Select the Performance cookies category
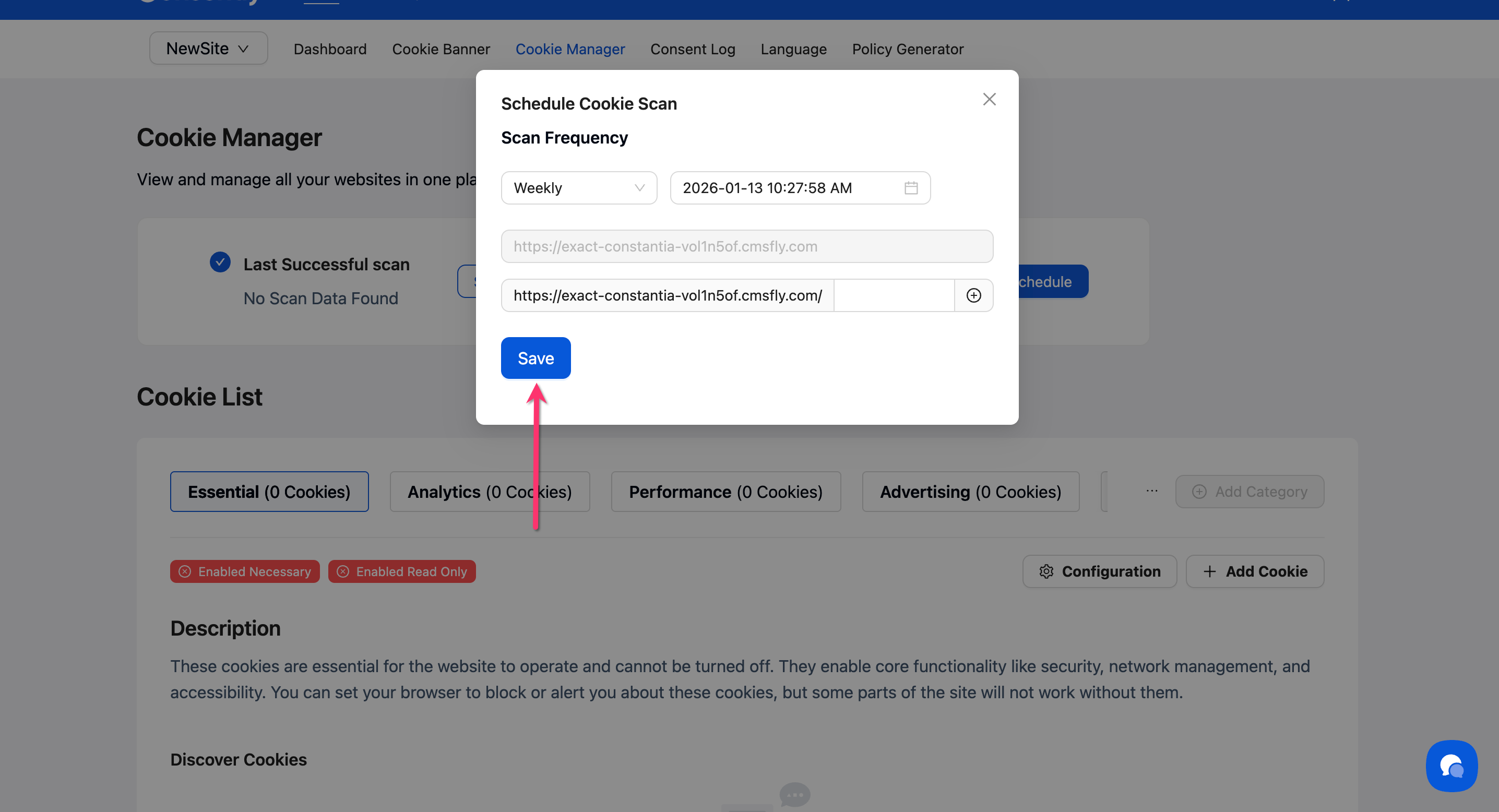1499x812 pixels. click(x=725, y=492)
